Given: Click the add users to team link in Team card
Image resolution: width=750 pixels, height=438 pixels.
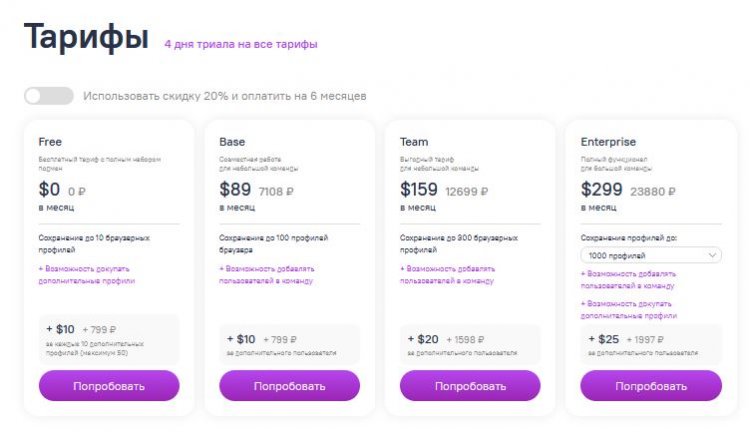Looking at the screenshot, I should click(447, 275).
